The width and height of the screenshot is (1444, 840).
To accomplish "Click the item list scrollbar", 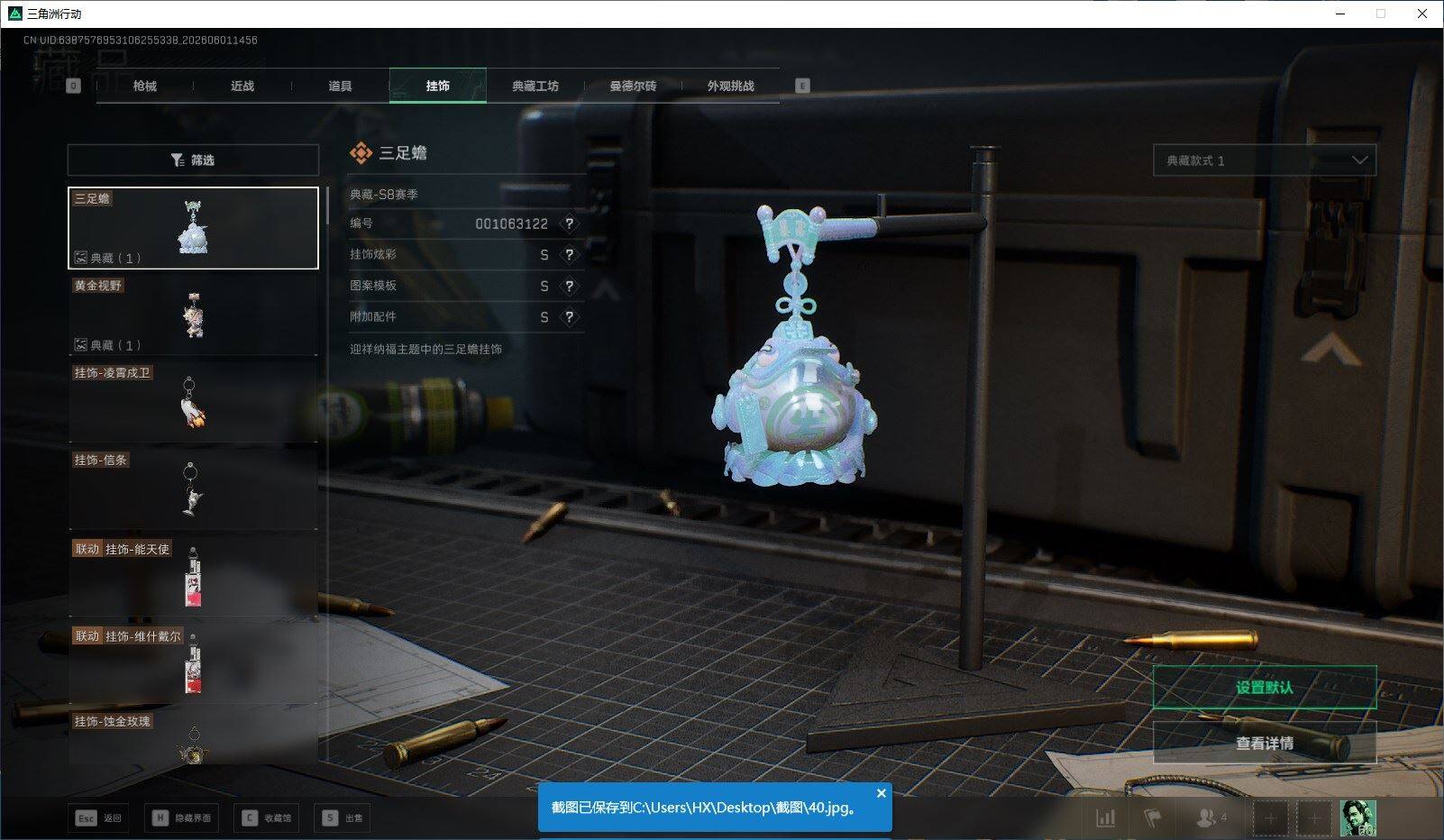I will click(x=326, y=207).
